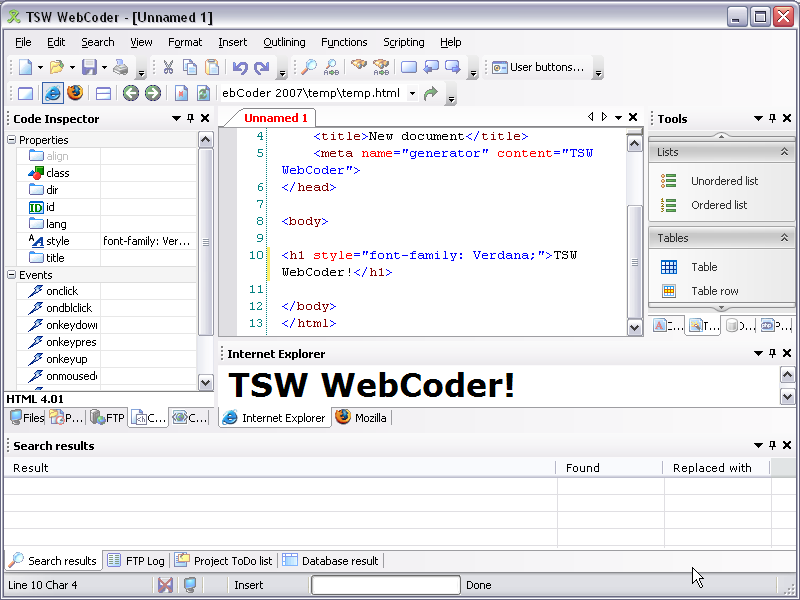The height and width of the screenshot is (600, 800).
Task: Click the Paste clipboard icon
Action: click(212, 67)
